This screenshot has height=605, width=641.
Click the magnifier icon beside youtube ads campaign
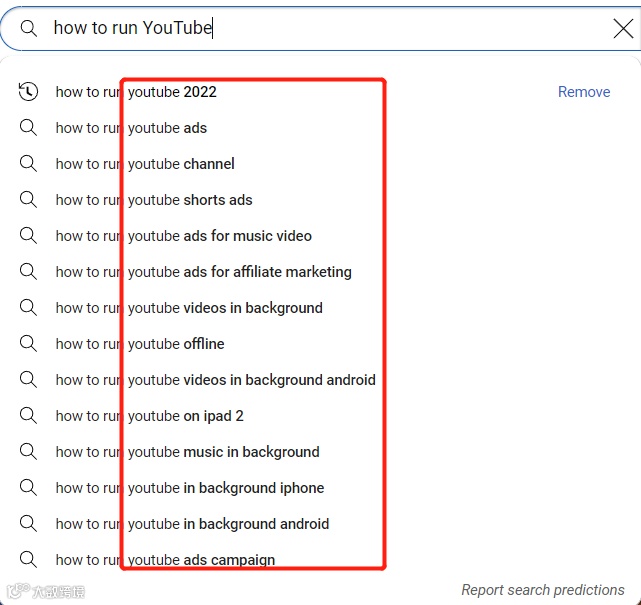tap(28, 560)
